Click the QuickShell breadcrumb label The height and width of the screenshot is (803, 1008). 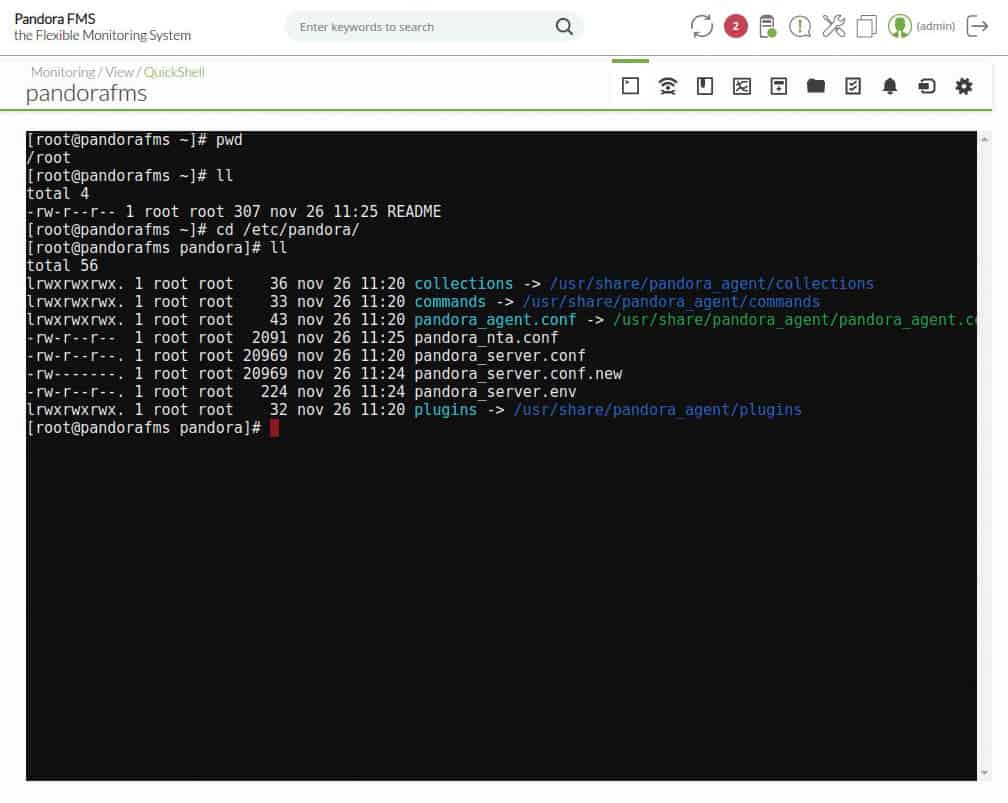174,72
